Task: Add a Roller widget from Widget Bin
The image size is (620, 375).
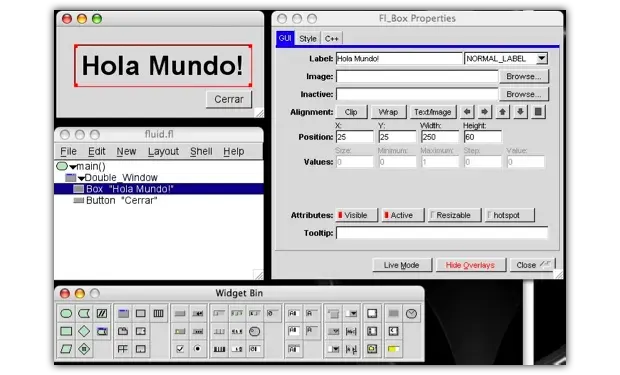Action: coord(219,349)
